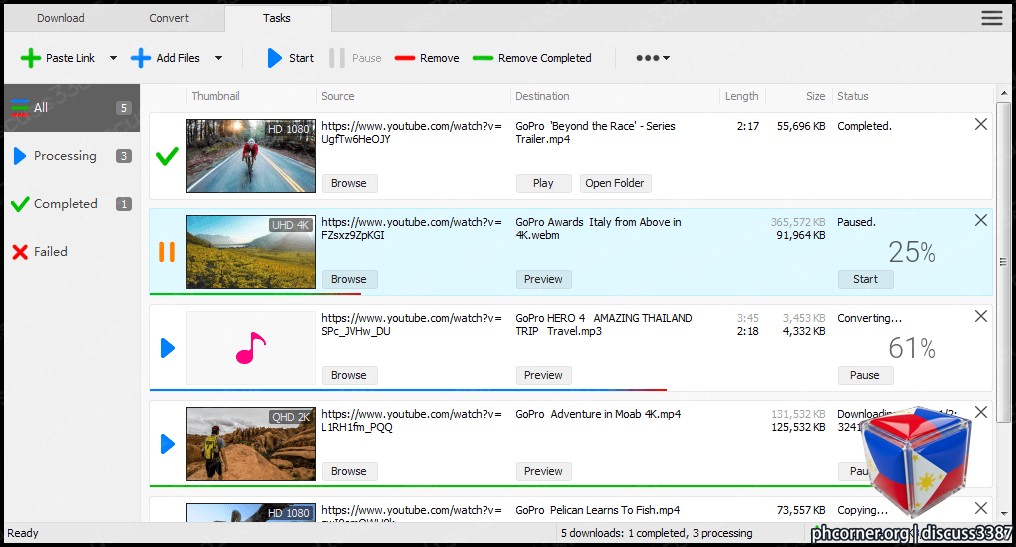Remove the paused Italy task with X
Screen dimensions: 1016x547
tap(980, 220)
